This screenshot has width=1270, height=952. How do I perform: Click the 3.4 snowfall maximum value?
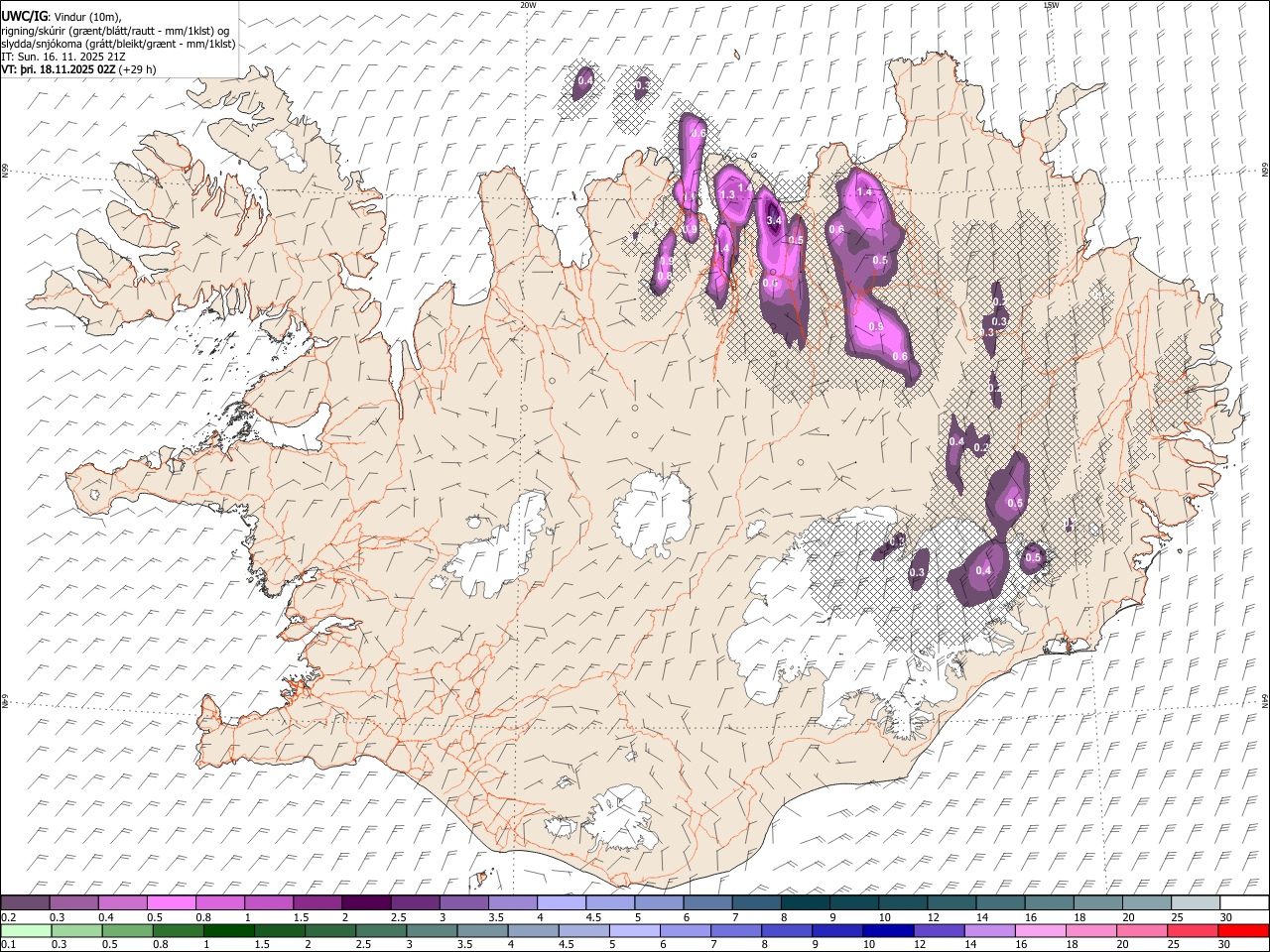pos(775,220)
